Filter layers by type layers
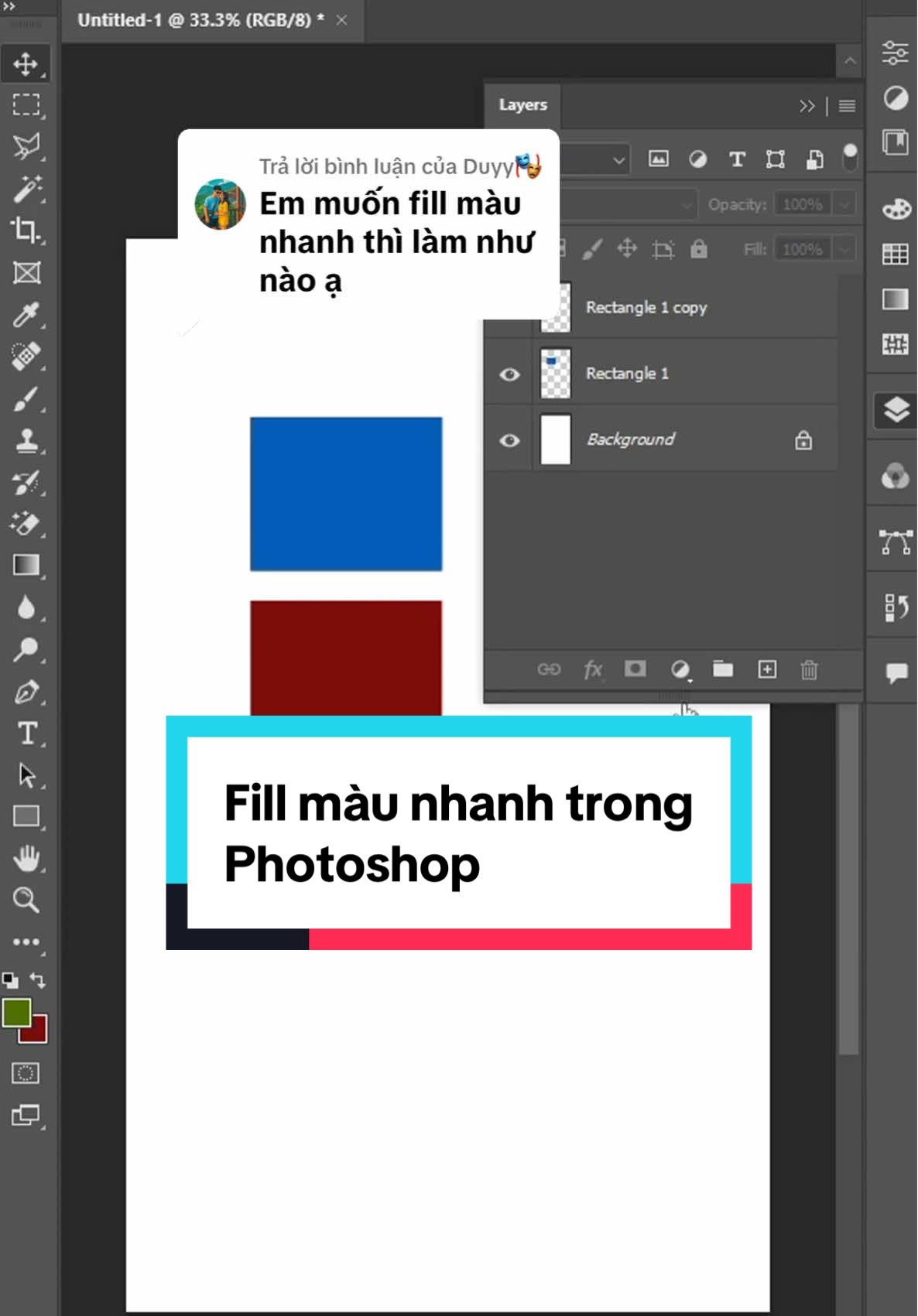 737,159
